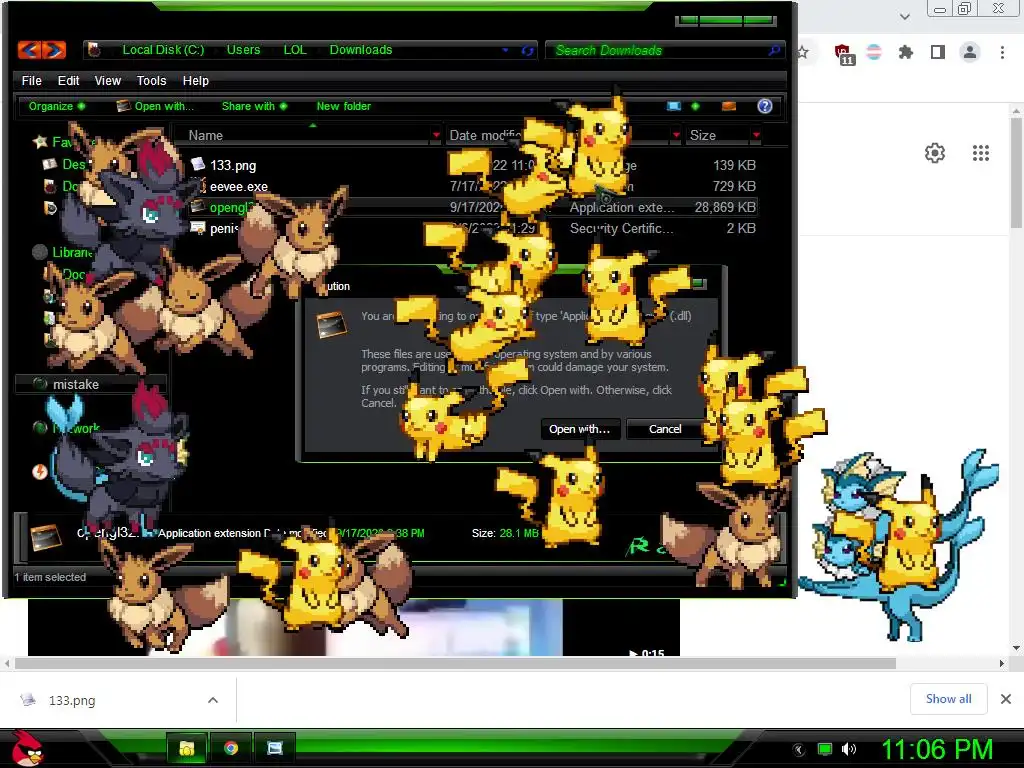The height and width of the screenshot is (768, 1024).
Task: Select the file 133.png
Action: [232, 166]
